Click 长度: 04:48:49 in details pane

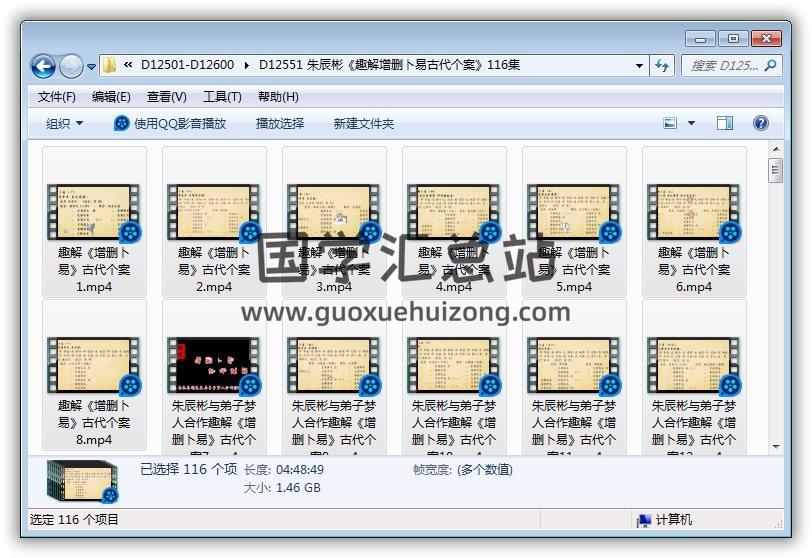[x=284, y=470]
